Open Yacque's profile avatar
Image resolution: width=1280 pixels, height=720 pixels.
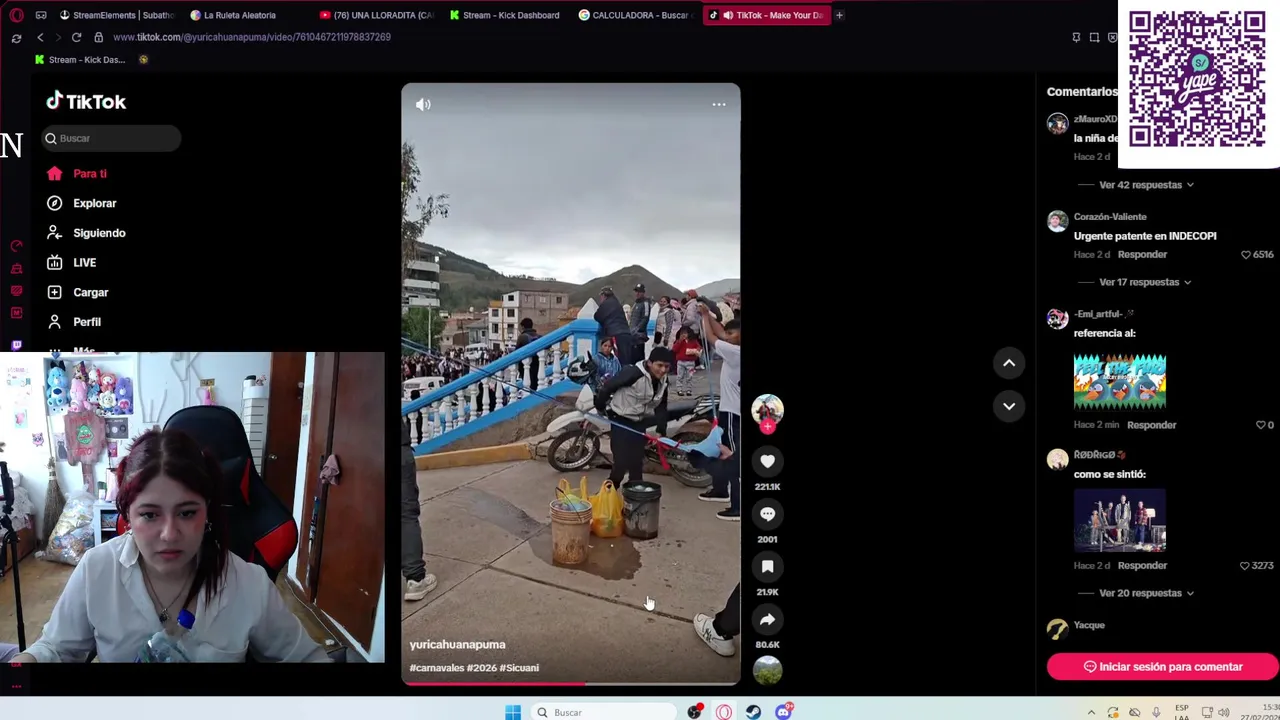coord(1057,629)
